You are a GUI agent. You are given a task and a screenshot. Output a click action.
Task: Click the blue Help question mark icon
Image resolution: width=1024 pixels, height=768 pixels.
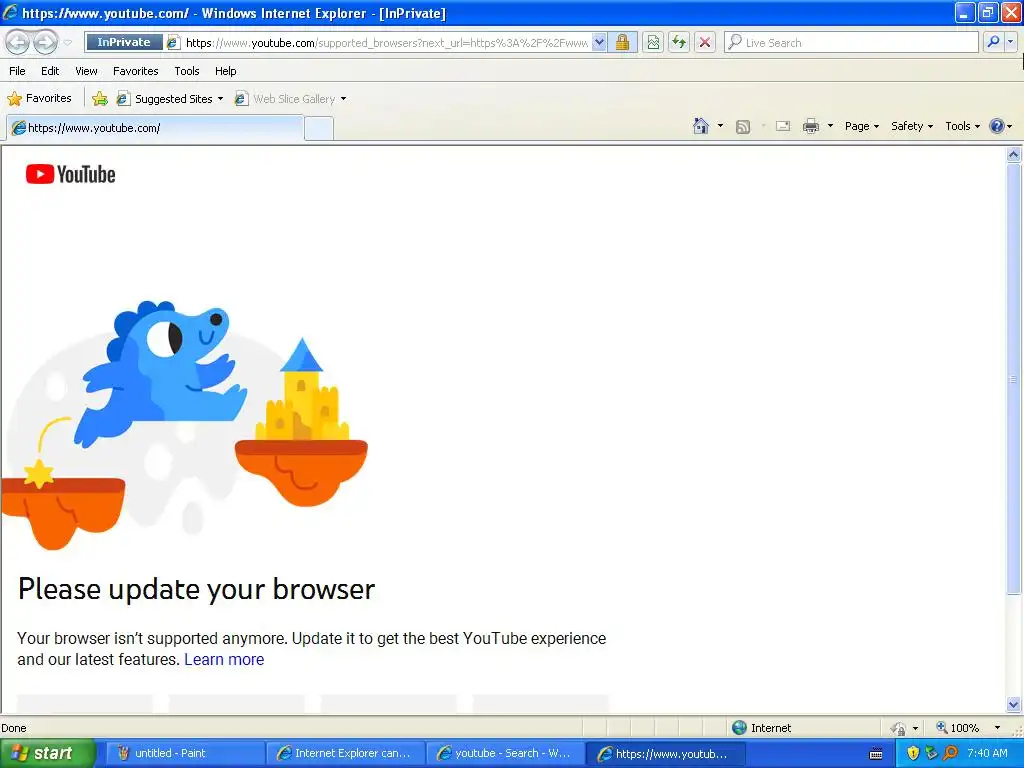click(997, 126)
